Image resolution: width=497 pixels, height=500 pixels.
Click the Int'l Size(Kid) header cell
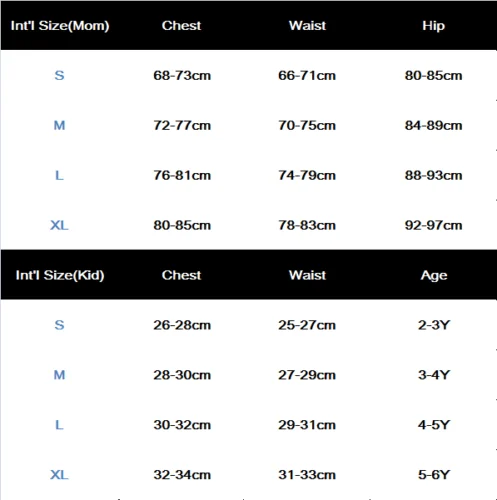(x=60, y=275)
